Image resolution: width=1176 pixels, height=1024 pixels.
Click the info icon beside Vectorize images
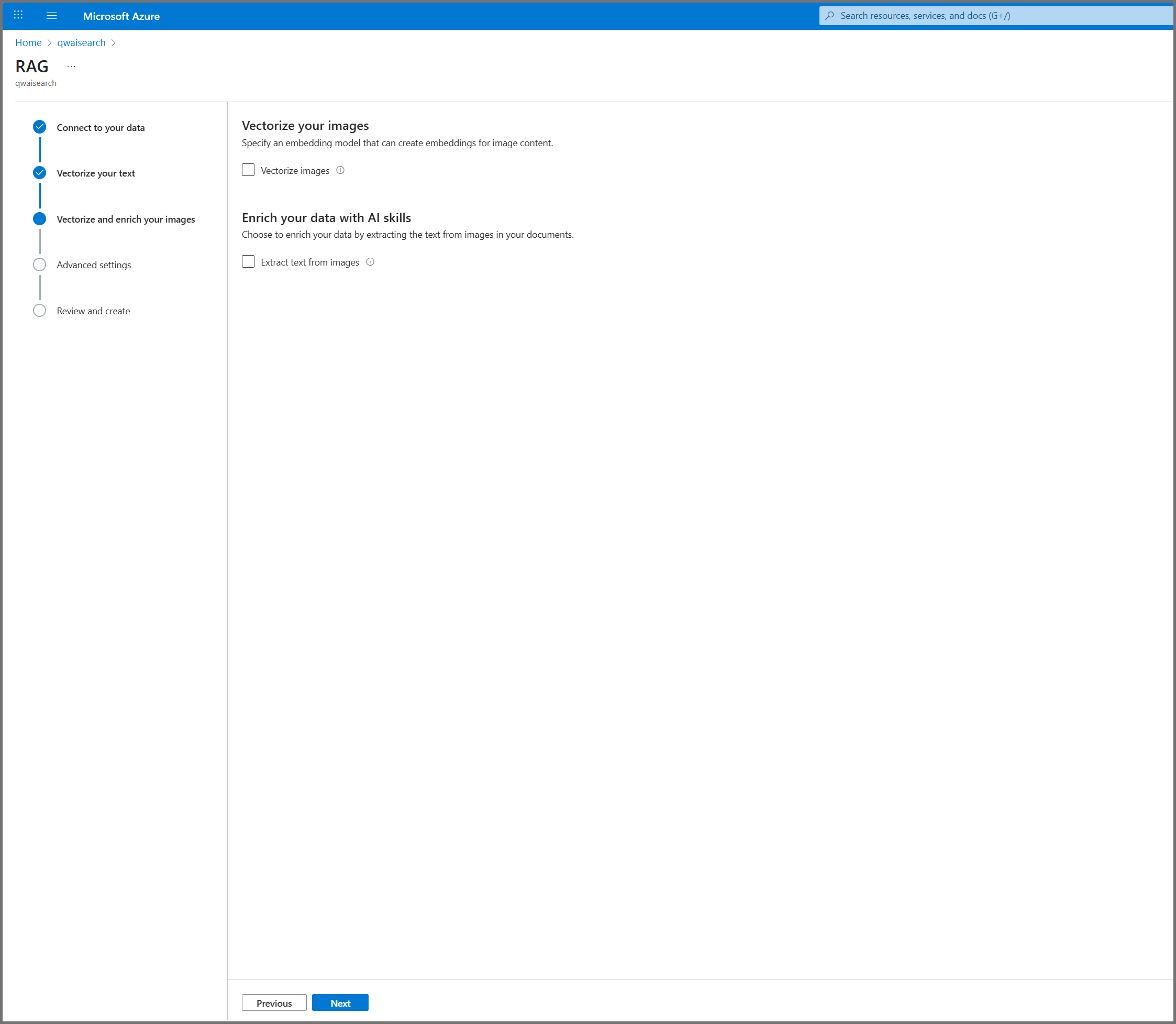pos(340,170)
